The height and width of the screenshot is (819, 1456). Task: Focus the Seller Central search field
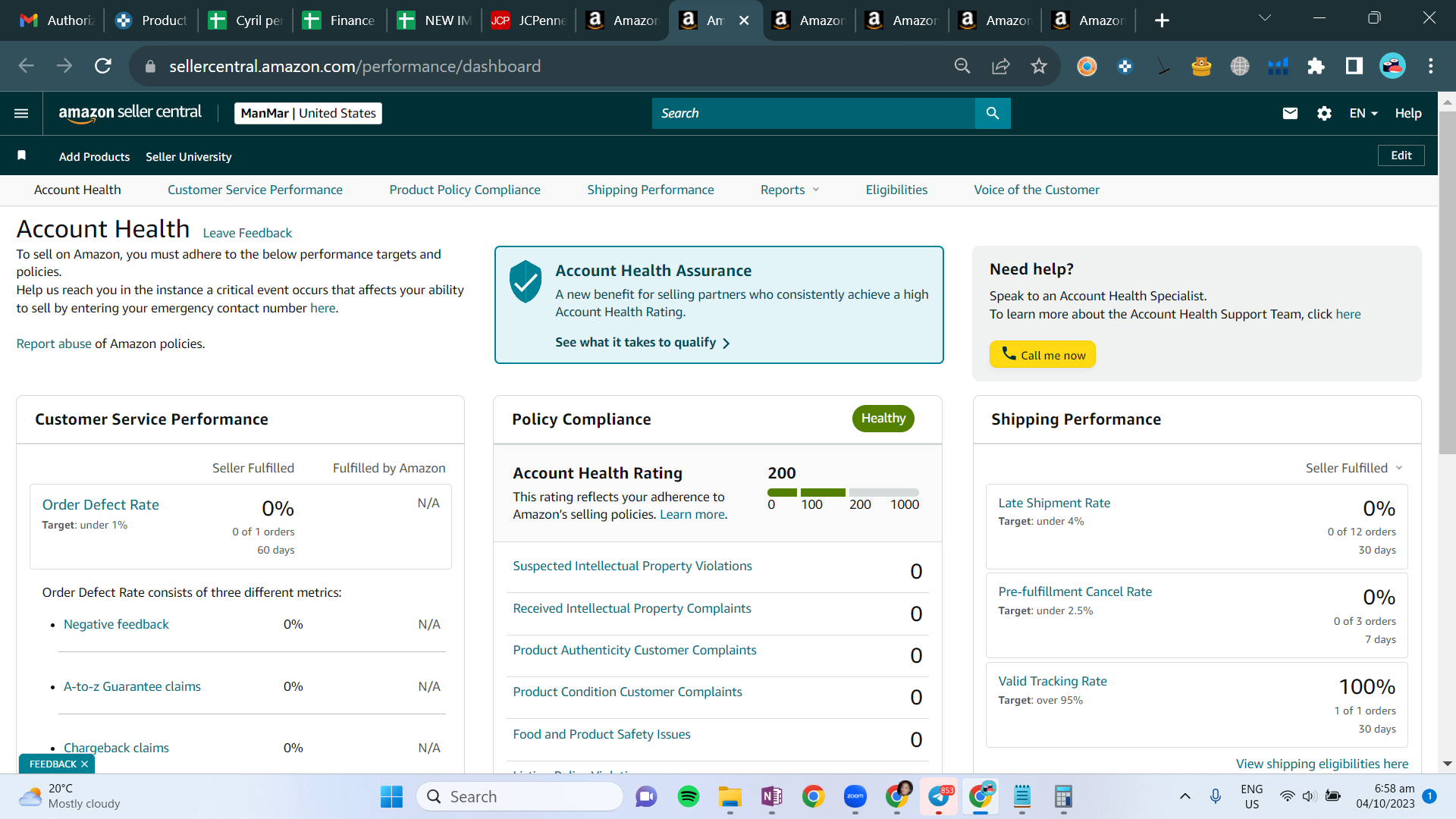point(814,114)
